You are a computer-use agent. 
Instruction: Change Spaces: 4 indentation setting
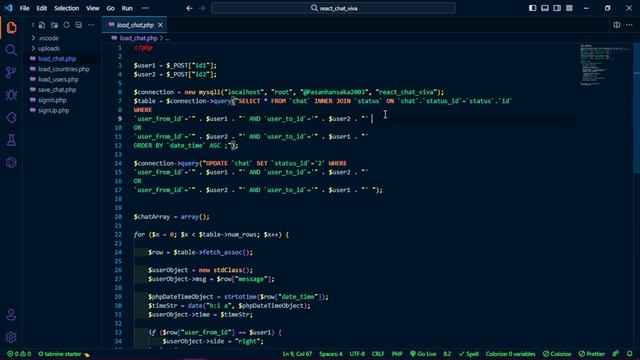click(331, 353)
